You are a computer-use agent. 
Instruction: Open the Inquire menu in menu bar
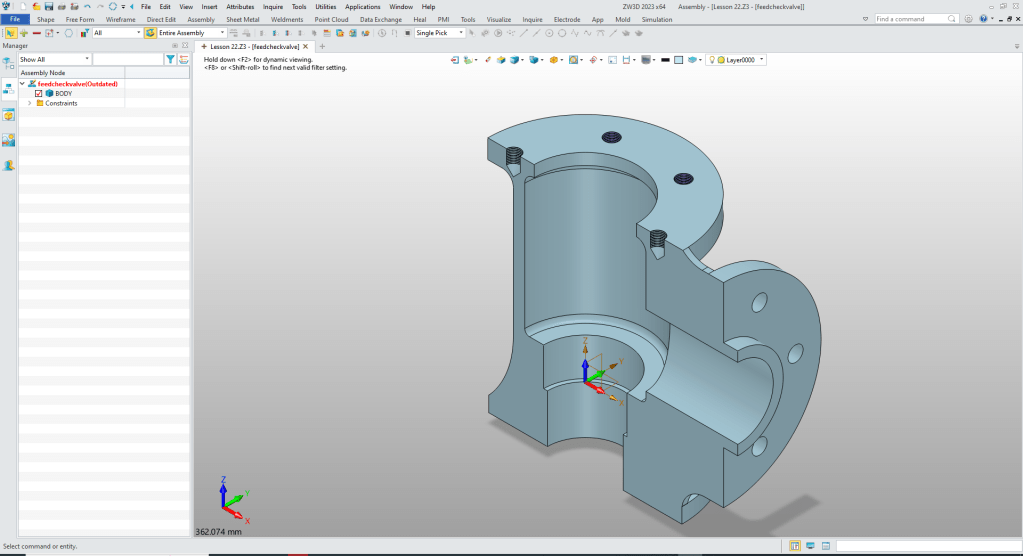click(272, 6)
